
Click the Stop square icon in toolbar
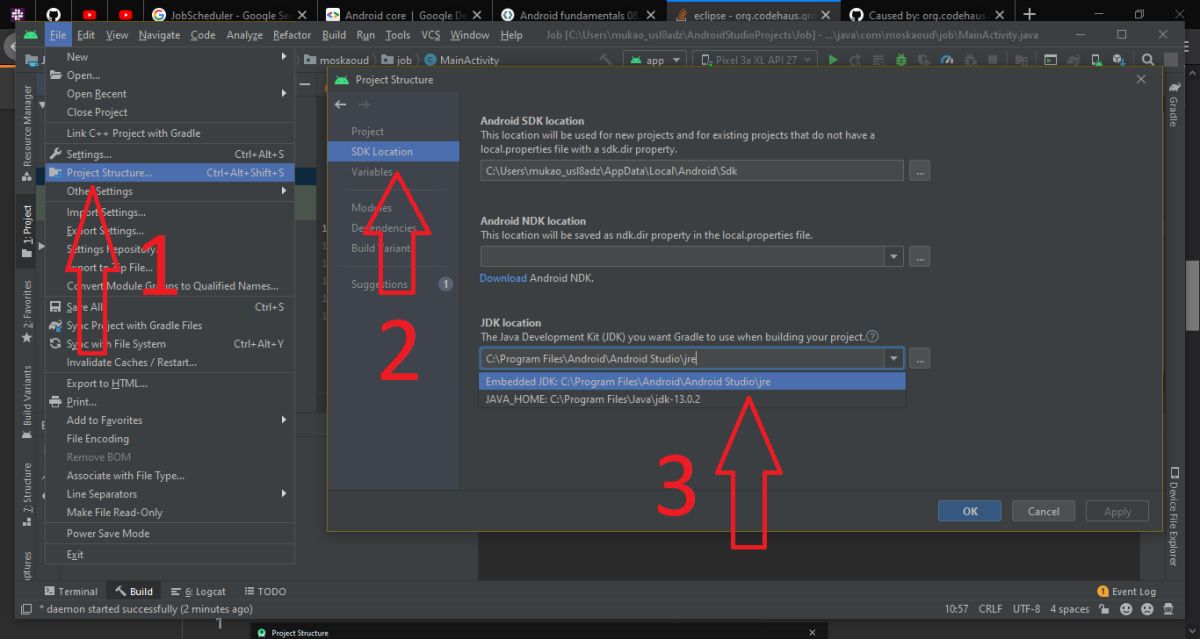(x=992, y=60)
